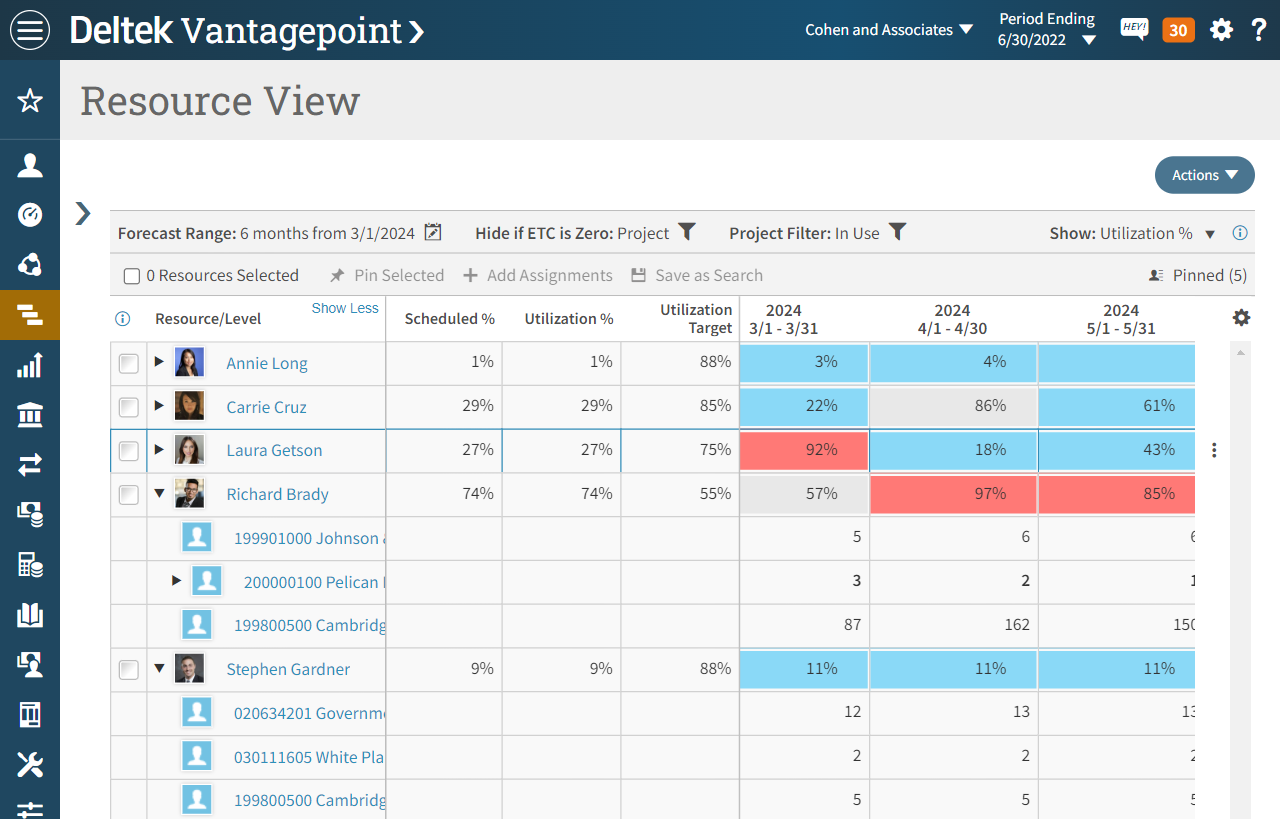Click the Show Less link above Resource/Level
Screen dimensions: 1280x819
[x=345, y=308]
